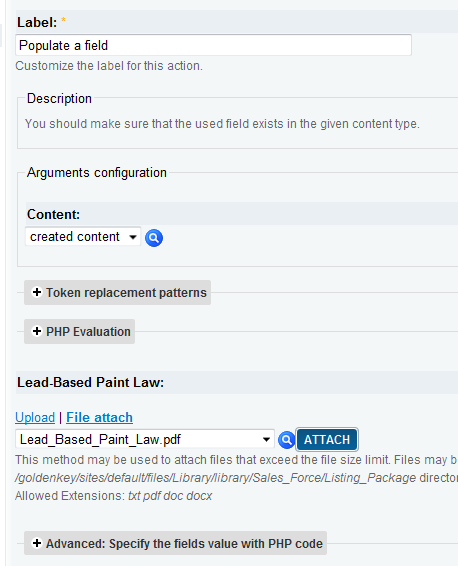The width and height of the screenshot is (458, 566).
Task: Click the plus icon before Token replacement patterns
Action: point(37,292)
